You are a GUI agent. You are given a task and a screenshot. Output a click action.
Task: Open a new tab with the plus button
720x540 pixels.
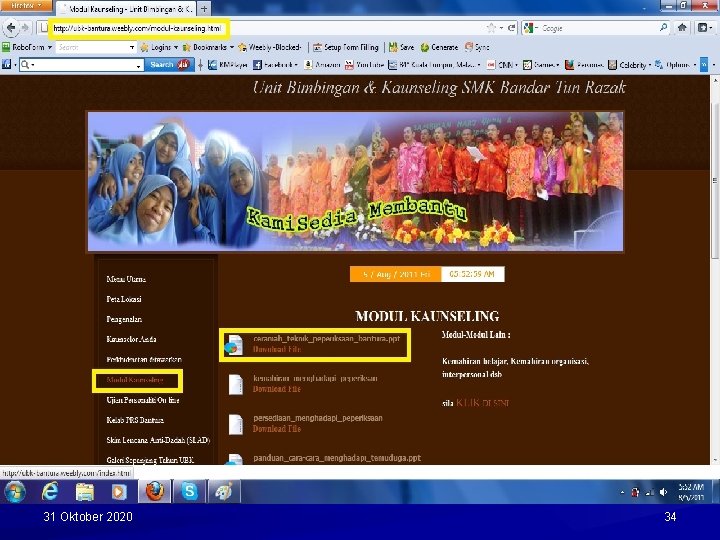point(204,8)
